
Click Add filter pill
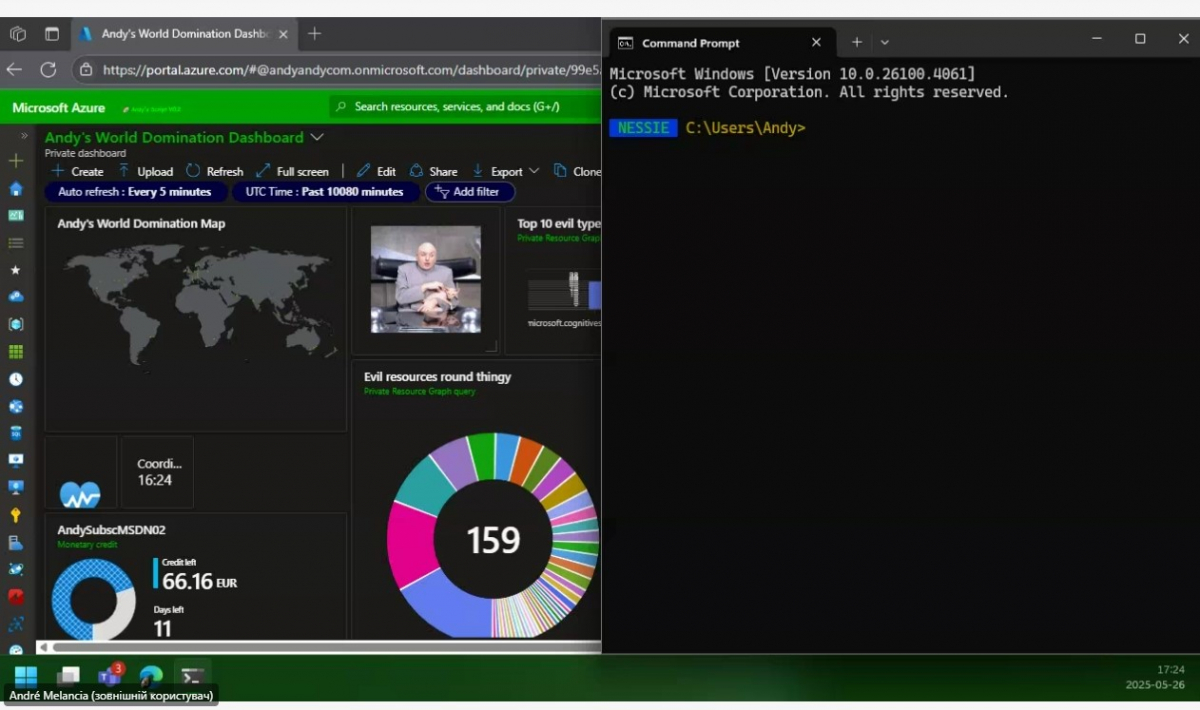coord(470,192)
